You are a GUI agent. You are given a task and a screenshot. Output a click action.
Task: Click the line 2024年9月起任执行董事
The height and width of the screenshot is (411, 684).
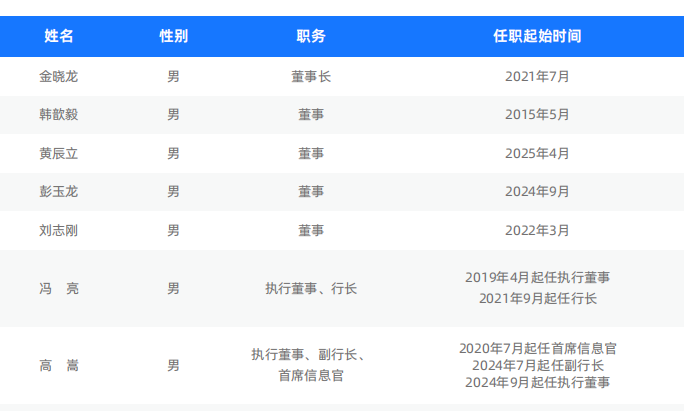pos(537,382)
